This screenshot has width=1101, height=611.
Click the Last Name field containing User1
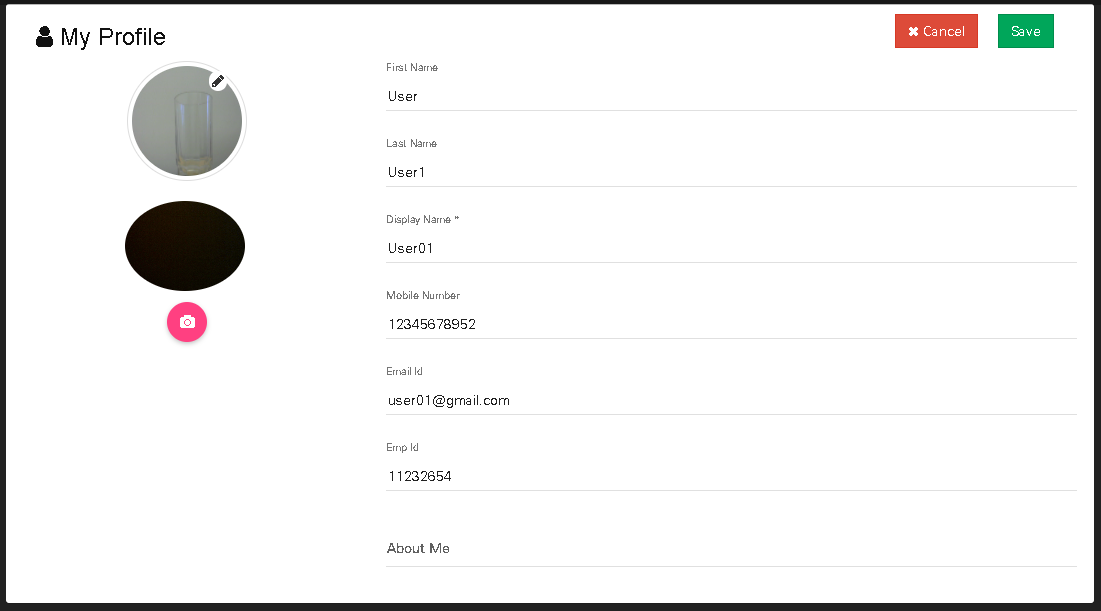point(731,172)
